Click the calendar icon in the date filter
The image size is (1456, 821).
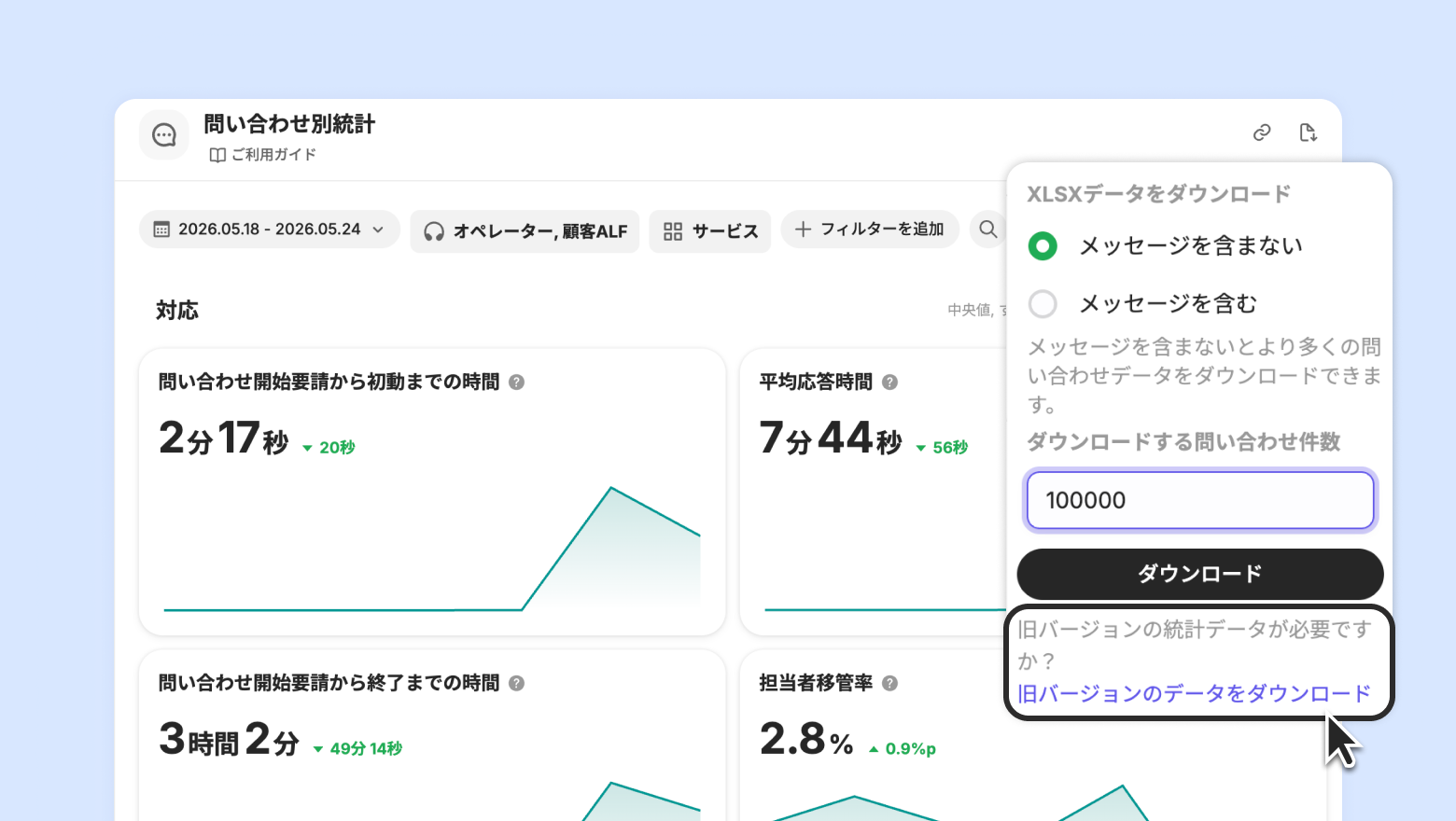pos(161,230)
